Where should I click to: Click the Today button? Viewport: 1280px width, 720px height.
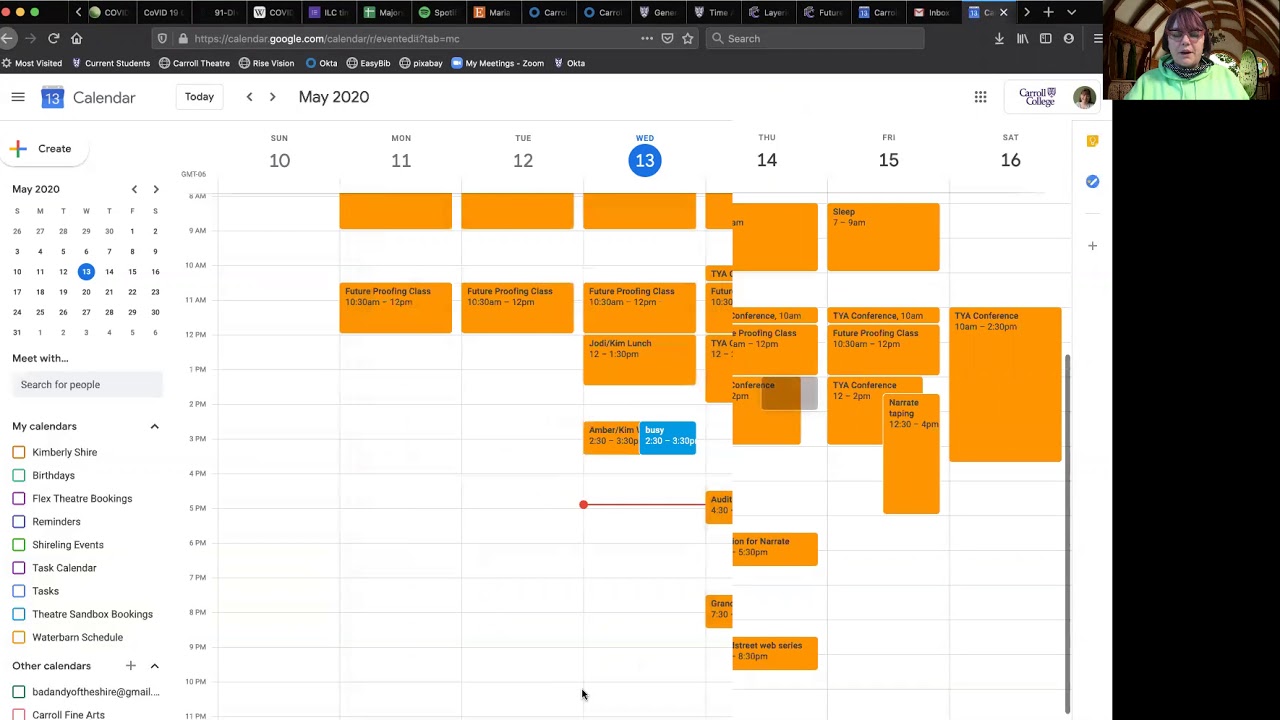coord(199,97)
